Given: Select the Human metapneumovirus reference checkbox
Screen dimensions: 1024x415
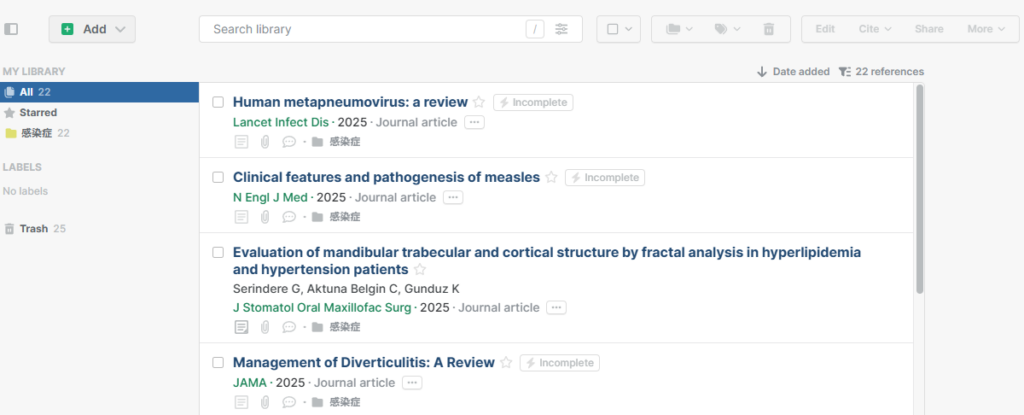Looking at the screenshot, I should [218, 102].
